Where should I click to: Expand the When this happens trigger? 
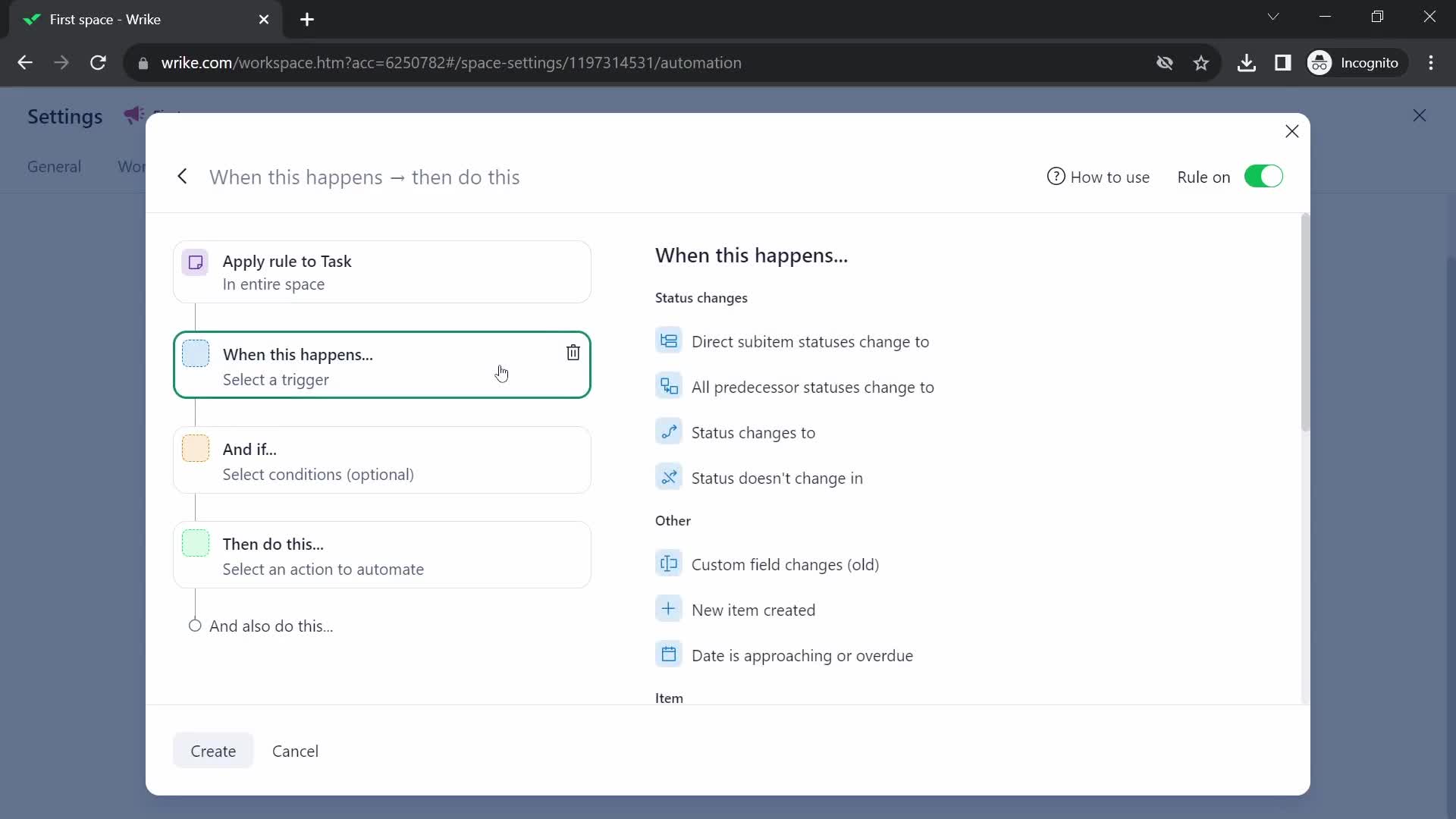tap(383, 365)
